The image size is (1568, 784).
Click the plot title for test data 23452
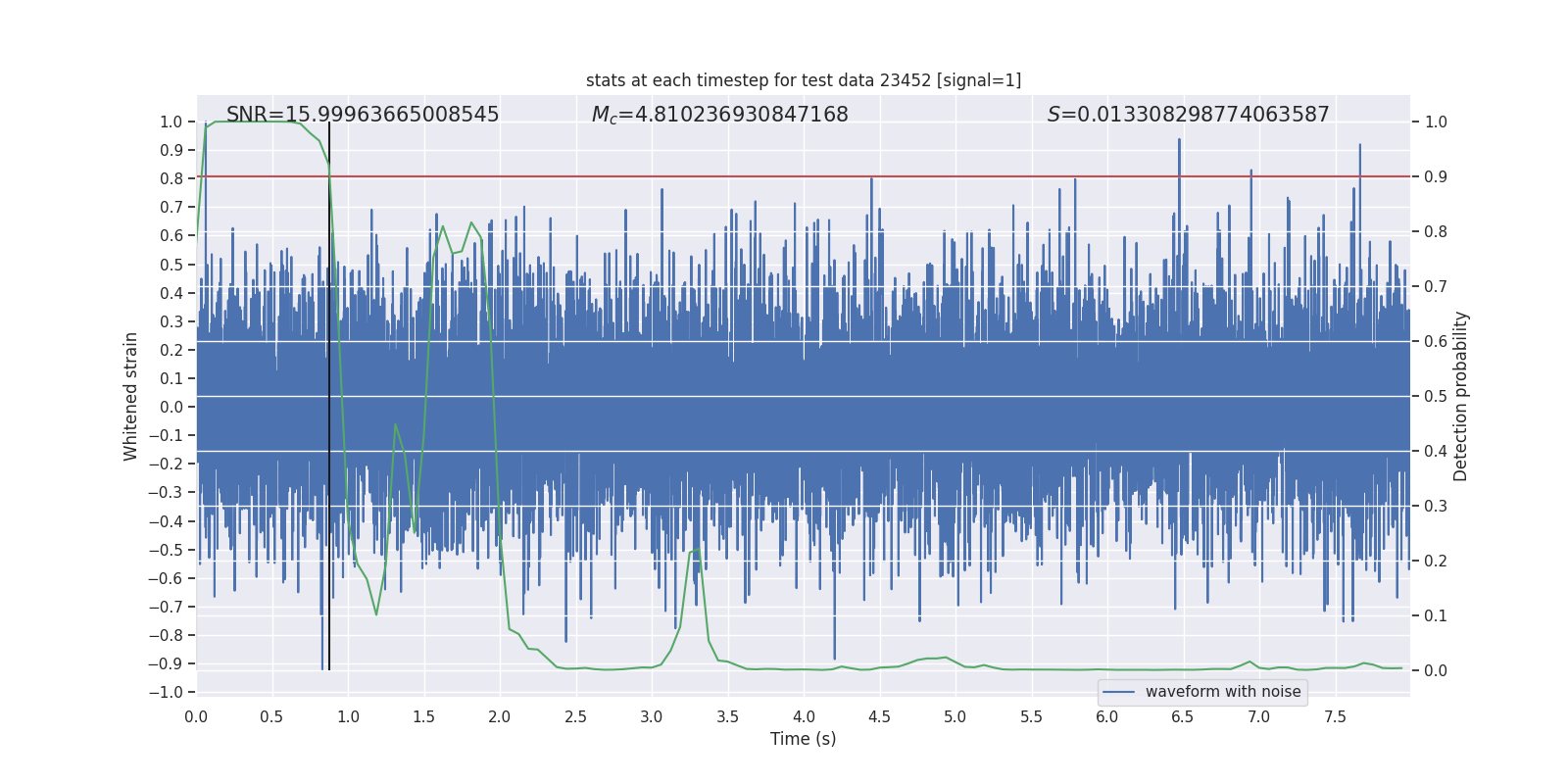tap(804, 80)
